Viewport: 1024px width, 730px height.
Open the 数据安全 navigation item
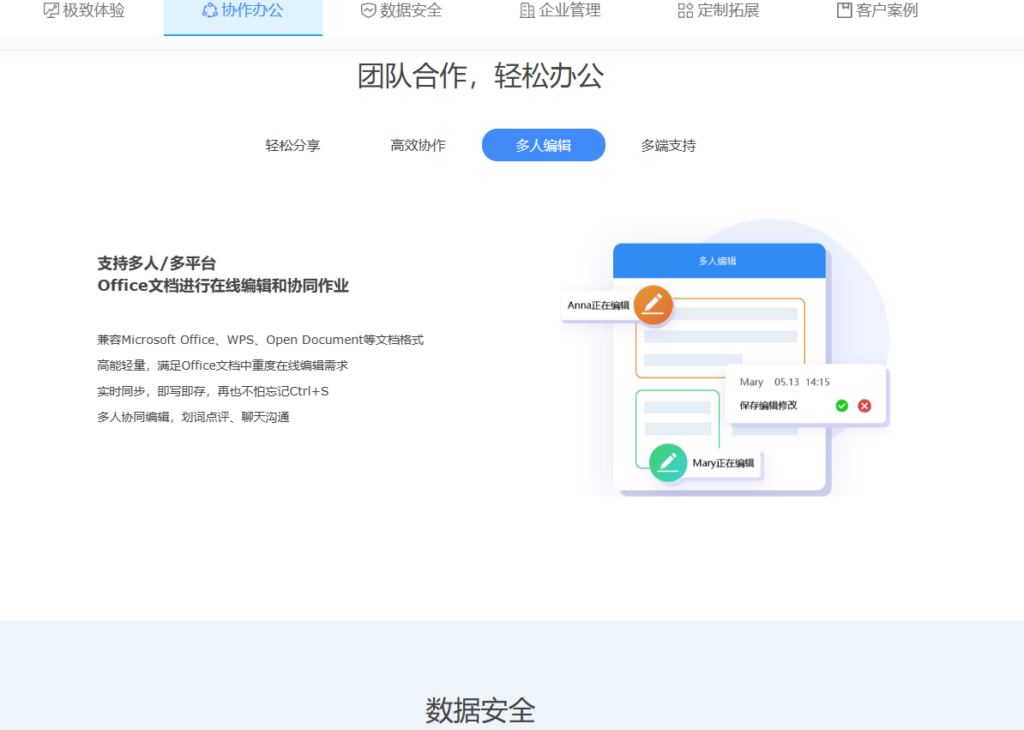pos(402,10)
